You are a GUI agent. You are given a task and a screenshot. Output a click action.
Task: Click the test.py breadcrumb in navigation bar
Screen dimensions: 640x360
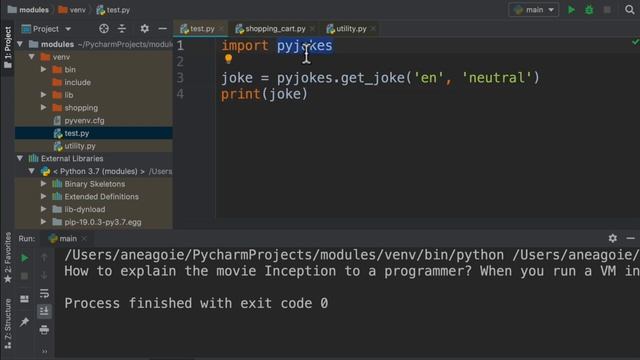tap(113, 10)
